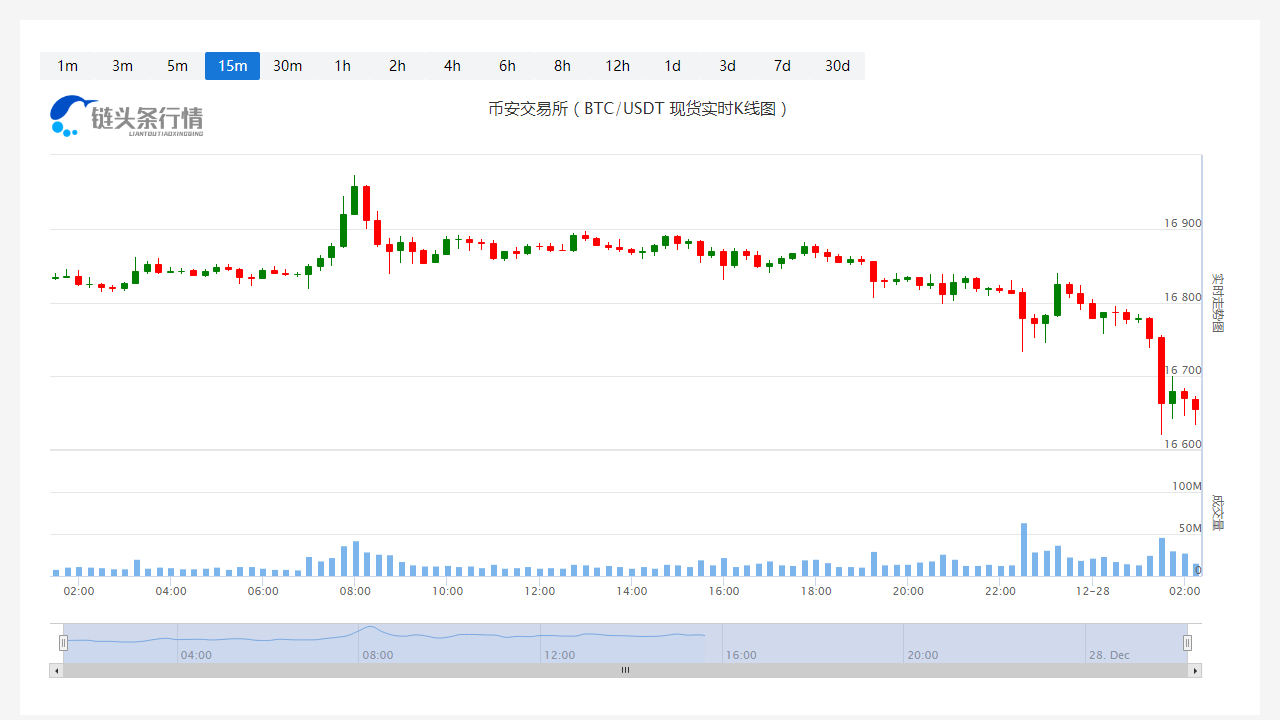Click scrollbar left arrow button

(56, 670)
